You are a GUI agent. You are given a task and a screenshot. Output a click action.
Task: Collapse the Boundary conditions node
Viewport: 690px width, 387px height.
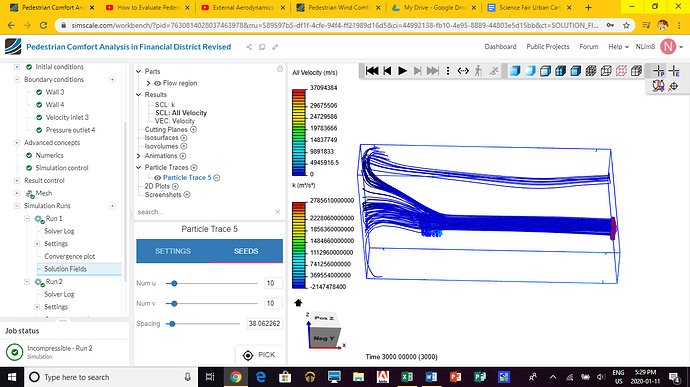(x=17, y=80)
